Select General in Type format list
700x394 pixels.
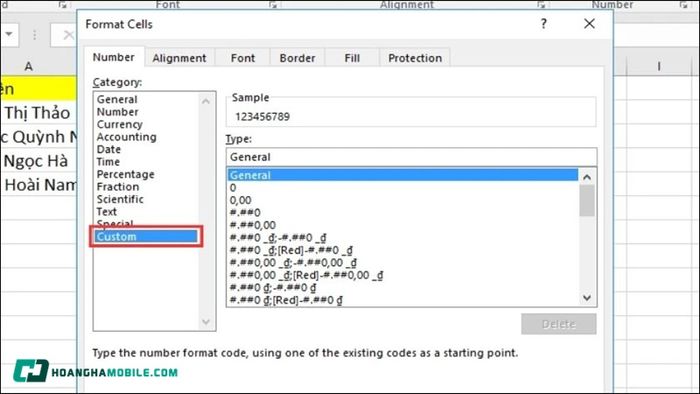click(403, 175)
